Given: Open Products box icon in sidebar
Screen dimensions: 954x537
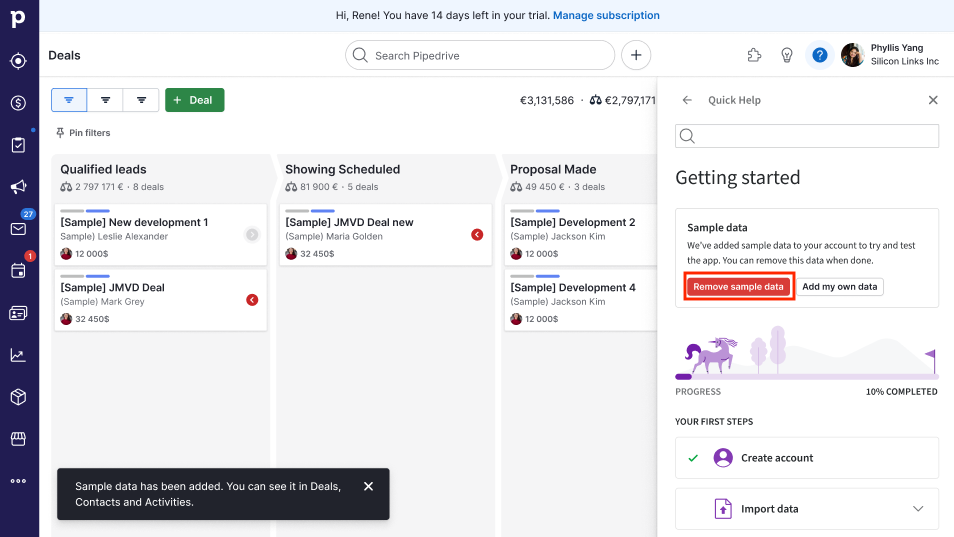Looking at the screenshot, I should (x=18, y=397).
